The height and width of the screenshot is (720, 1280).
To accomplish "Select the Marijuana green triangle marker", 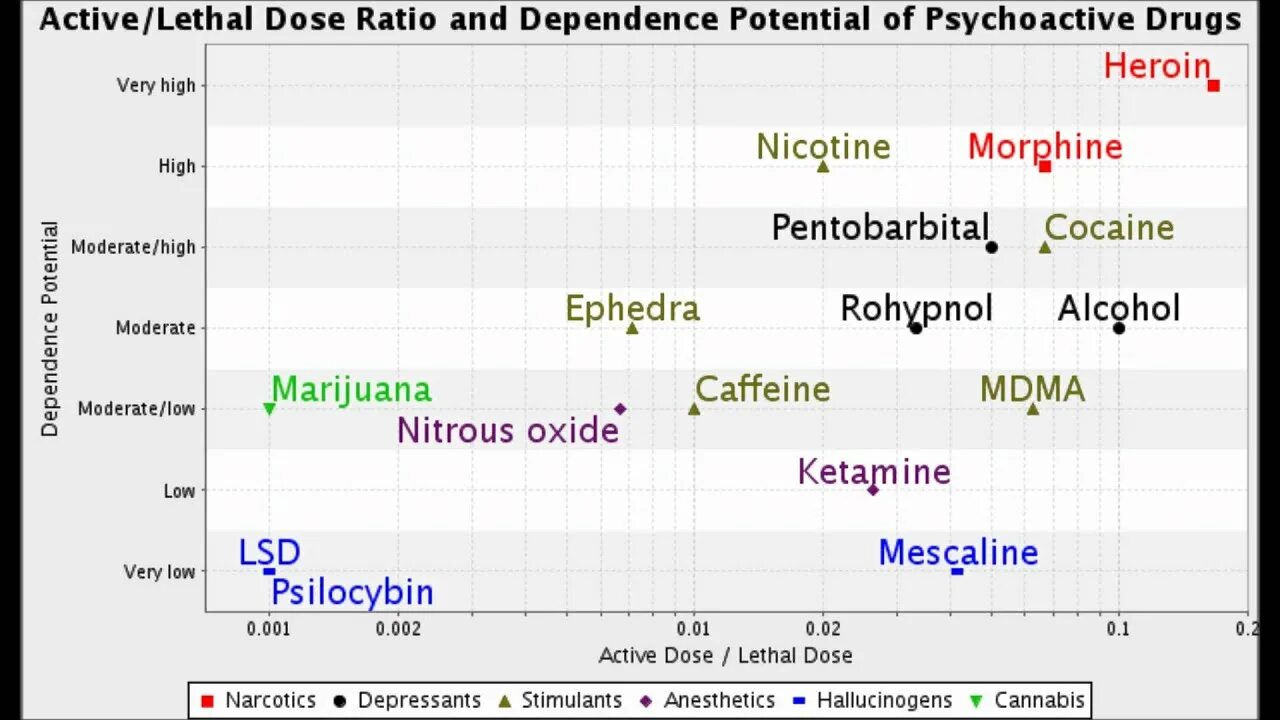I will click(269, 409).
